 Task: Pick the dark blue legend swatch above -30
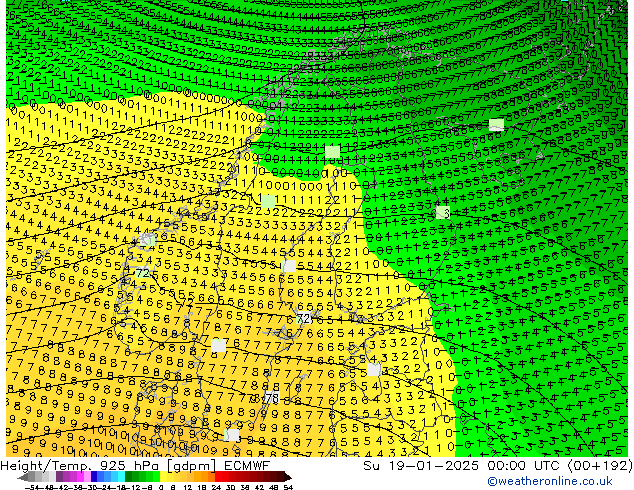click(94, 477)
